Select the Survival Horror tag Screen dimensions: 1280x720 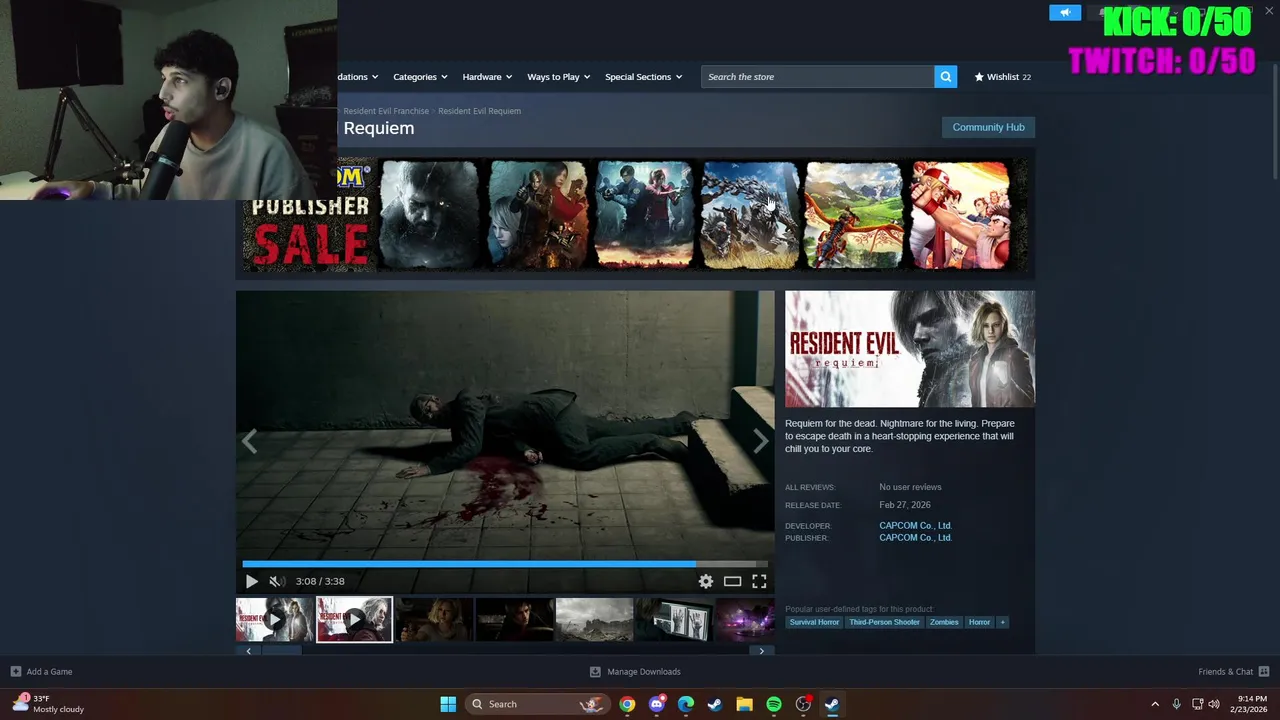click(x=814, y=622)
